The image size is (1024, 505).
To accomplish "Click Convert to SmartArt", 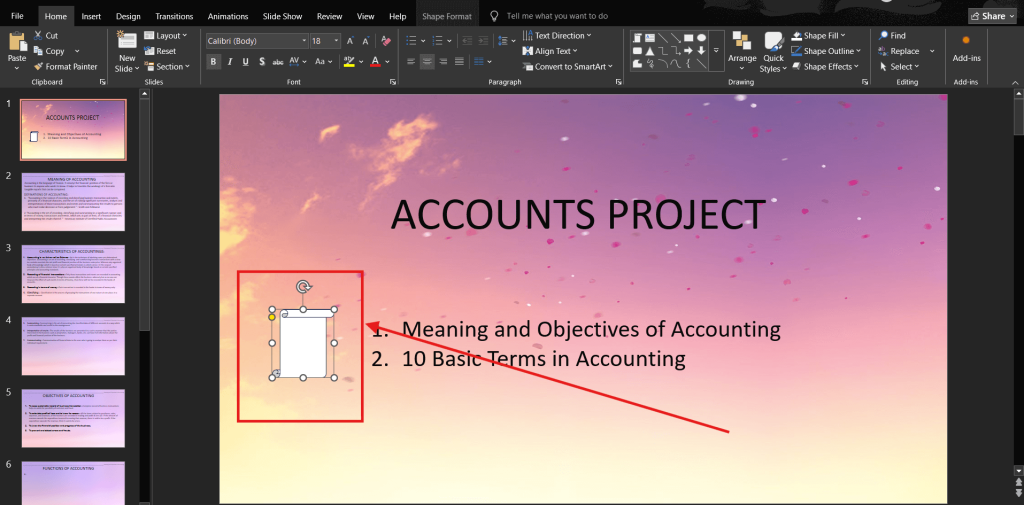I will click(x=568, y=67).
